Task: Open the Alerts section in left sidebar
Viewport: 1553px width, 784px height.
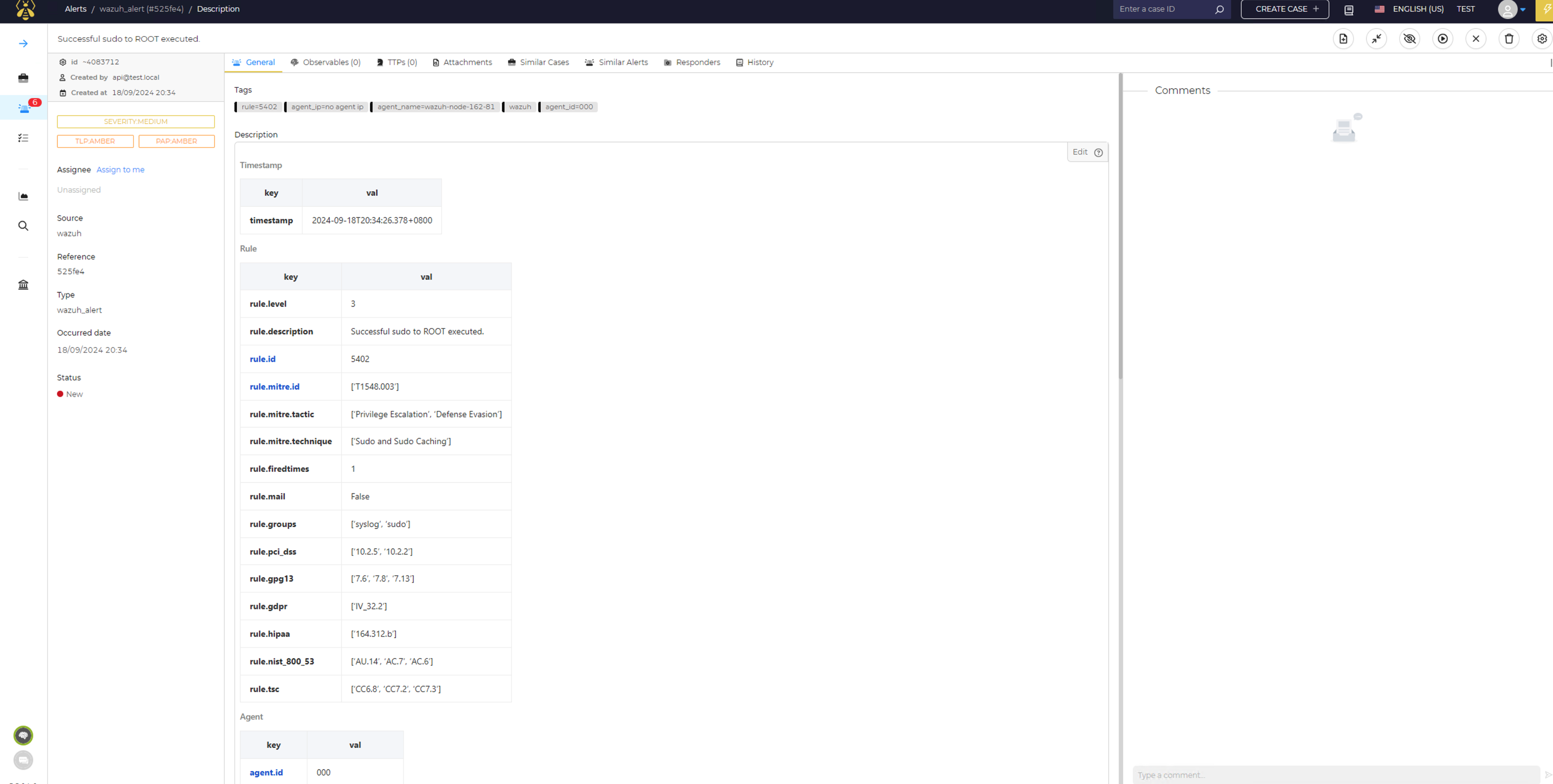Action: (x=23, y=108)
